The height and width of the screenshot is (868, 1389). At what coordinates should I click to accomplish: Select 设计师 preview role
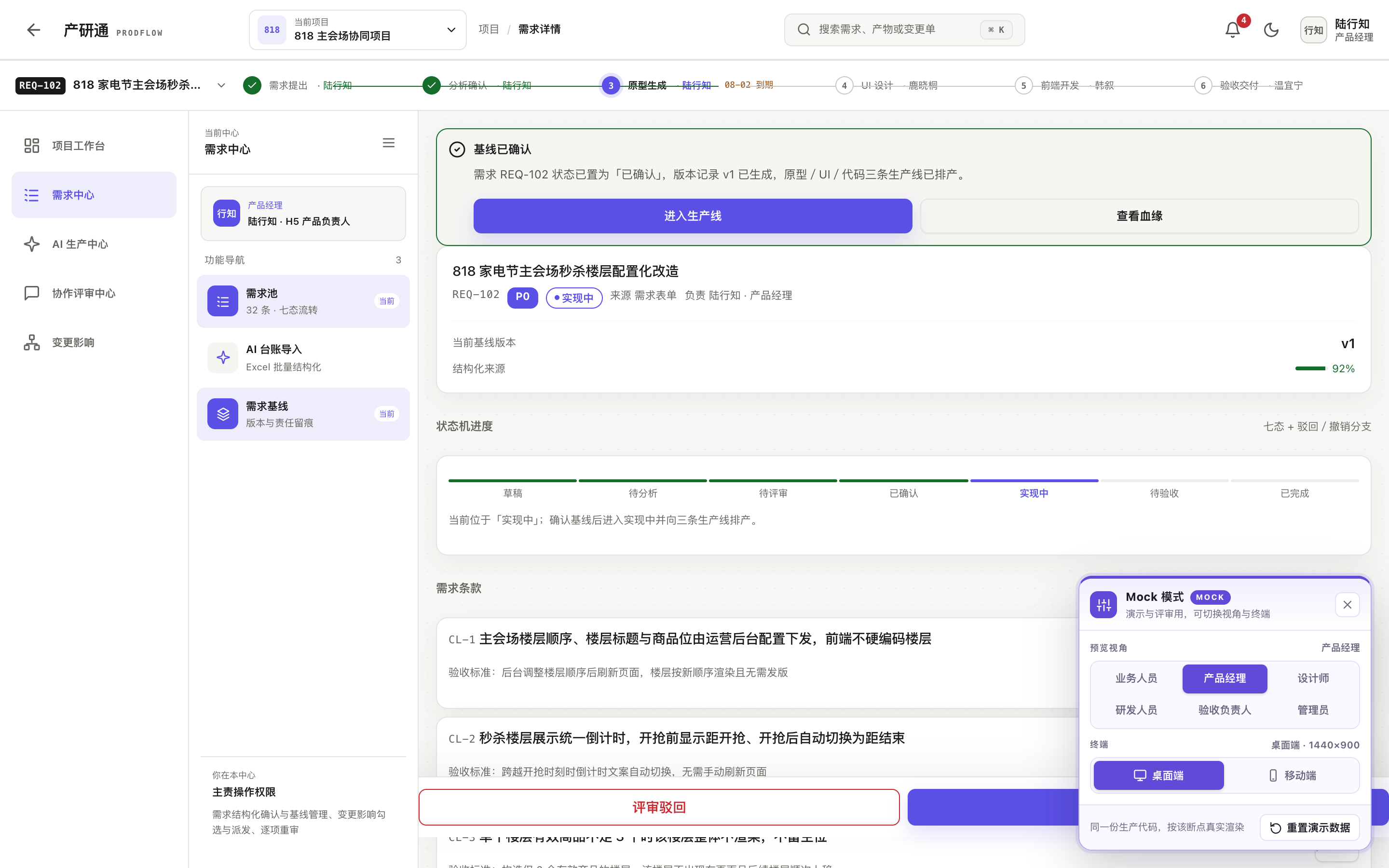(x=1313, y=678)
